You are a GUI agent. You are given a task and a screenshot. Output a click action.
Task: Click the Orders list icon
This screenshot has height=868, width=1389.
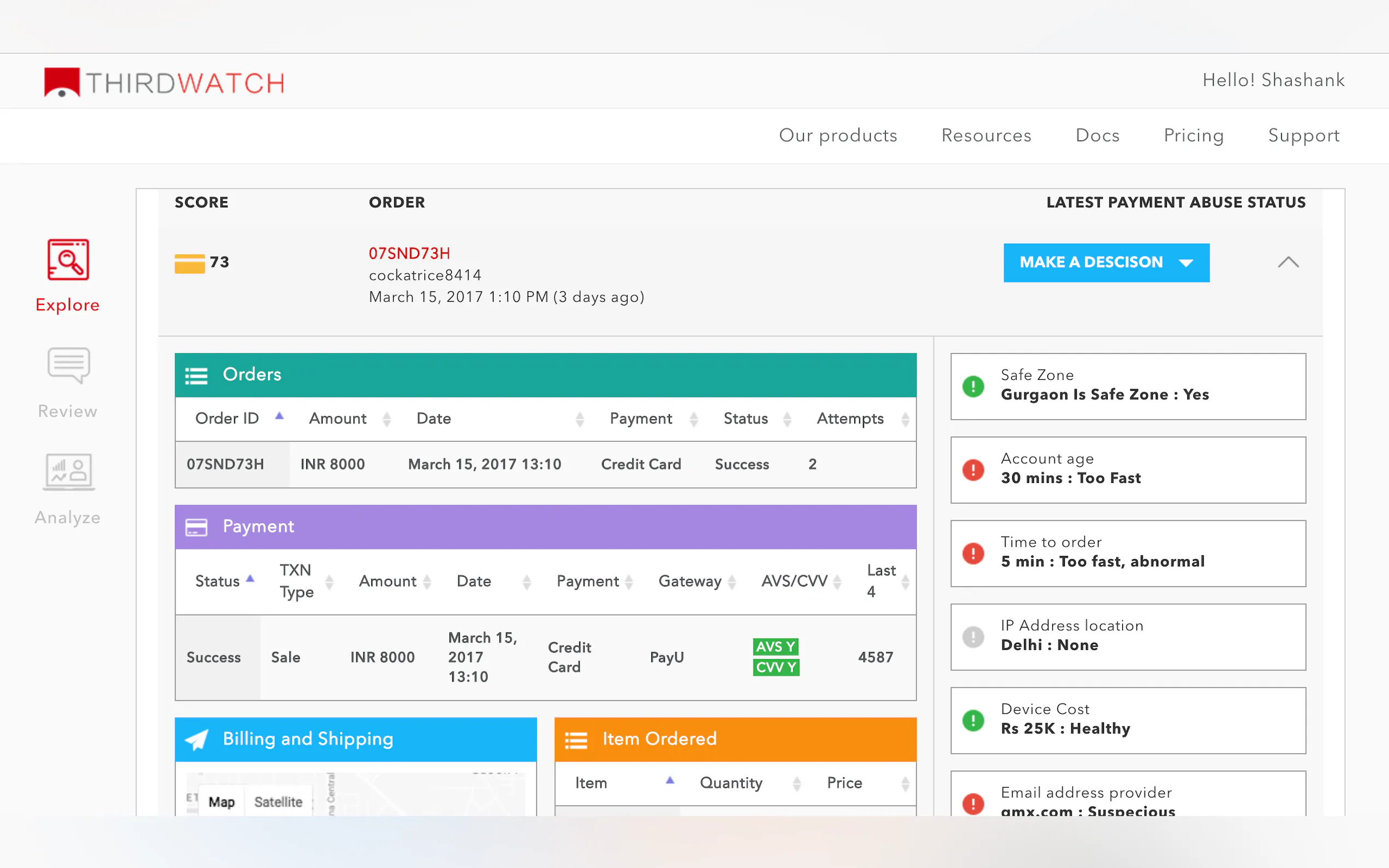coord(196,376)
